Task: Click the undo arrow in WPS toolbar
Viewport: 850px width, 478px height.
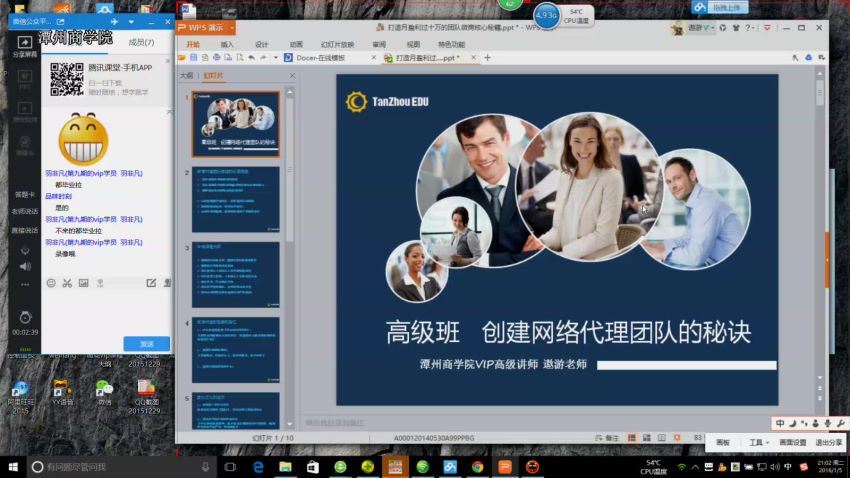Action: click(x=252, y=57)
